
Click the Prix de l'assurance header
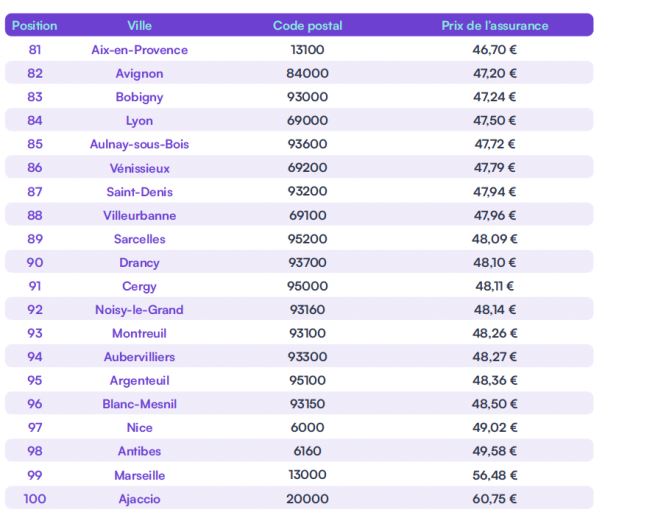495,26
